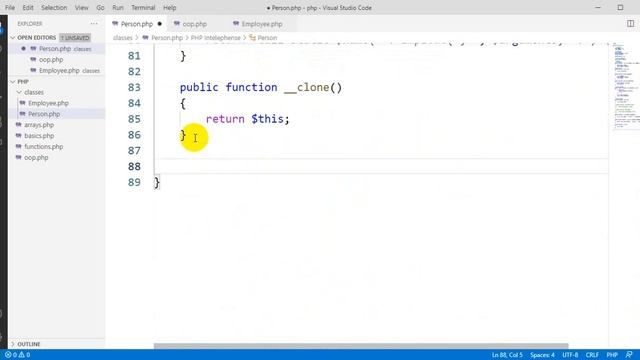Click line number 85 in the gutter
Image resolution: width=640 pixels, height=360 pixels.
(x=134, y=119)
